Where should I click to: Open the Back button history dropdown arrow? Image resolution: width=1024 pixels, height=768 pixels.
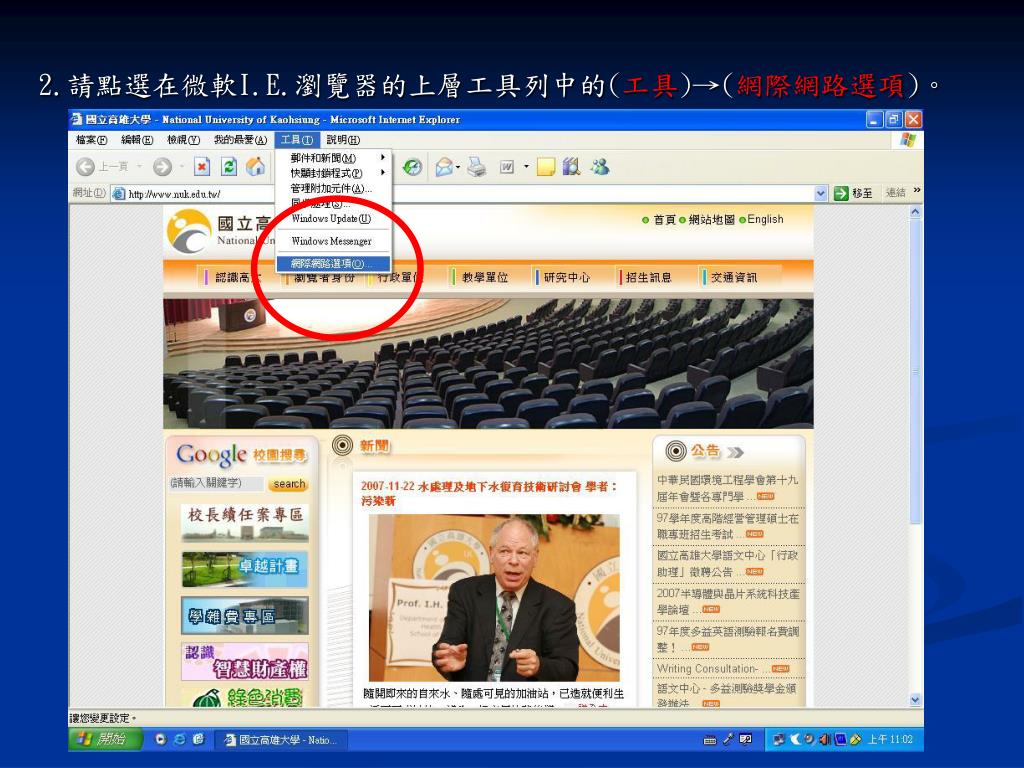pyautogui.click(x=139, y=167)
